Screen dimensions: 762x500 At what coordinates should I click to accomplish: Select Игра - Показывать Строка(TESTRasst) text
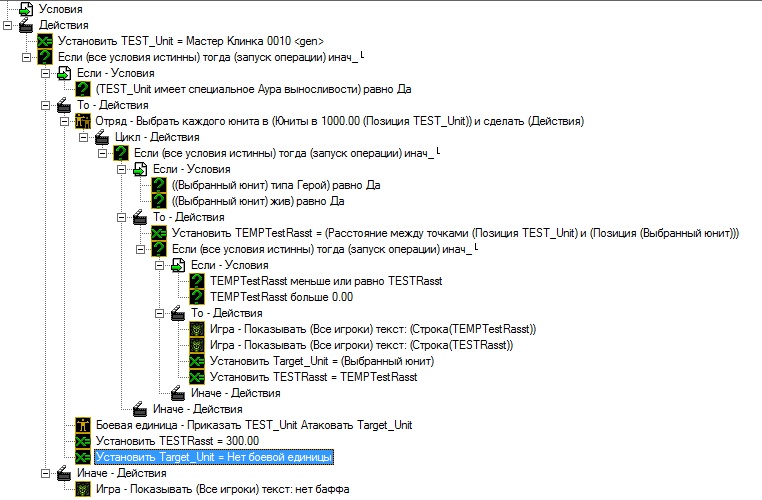click(x=361, y=345)
